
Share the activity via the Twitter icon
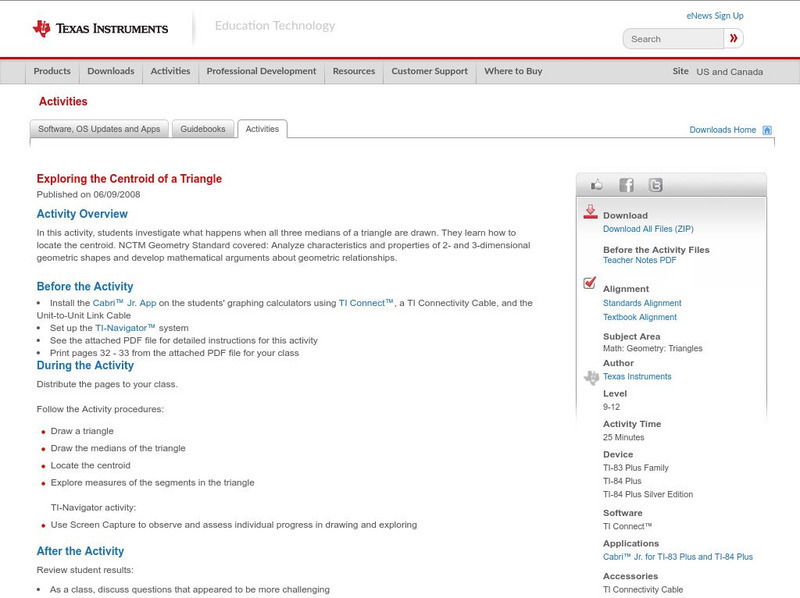[656, 185]
